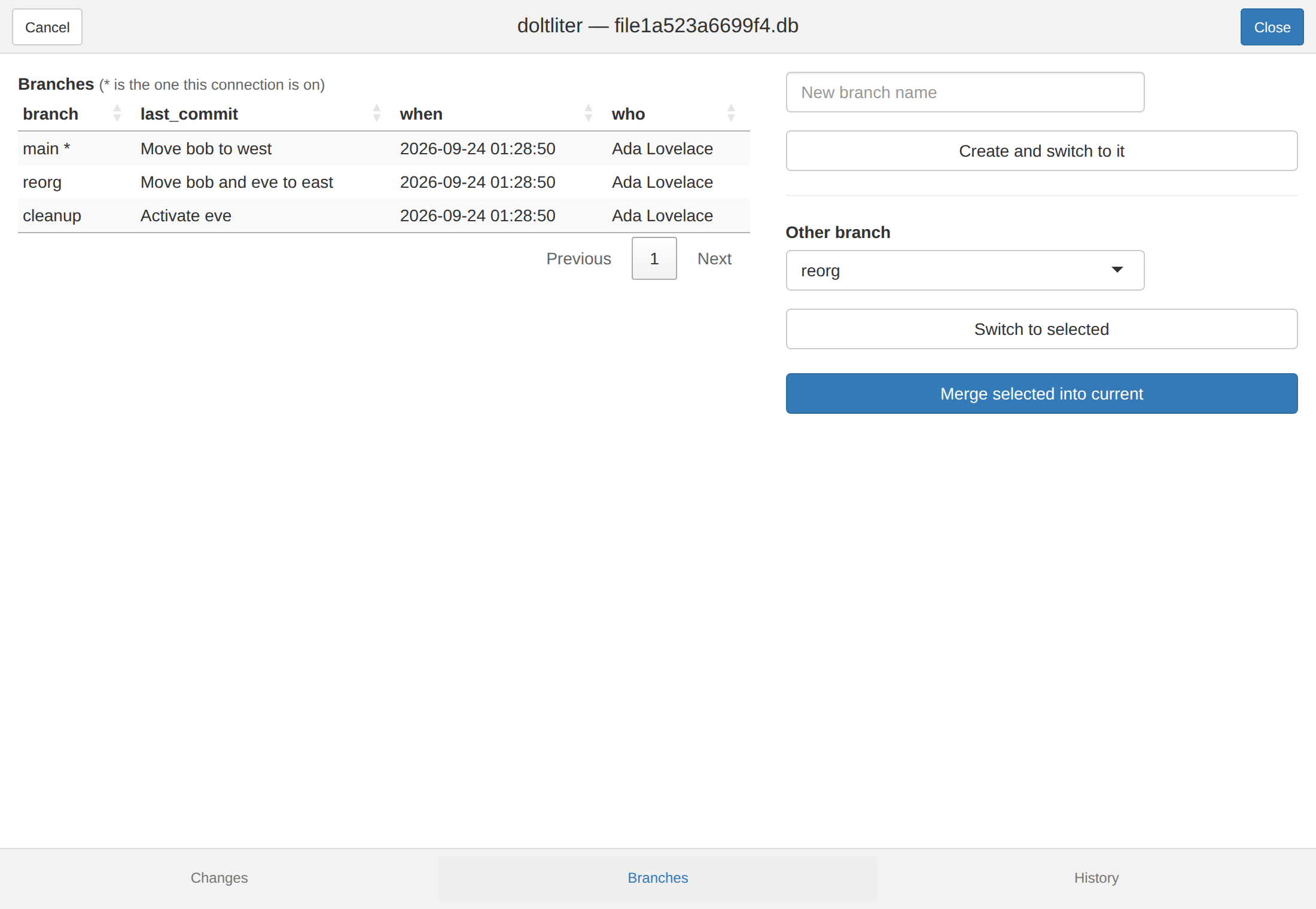Click Create and switch to it

tap(1041, 151)
